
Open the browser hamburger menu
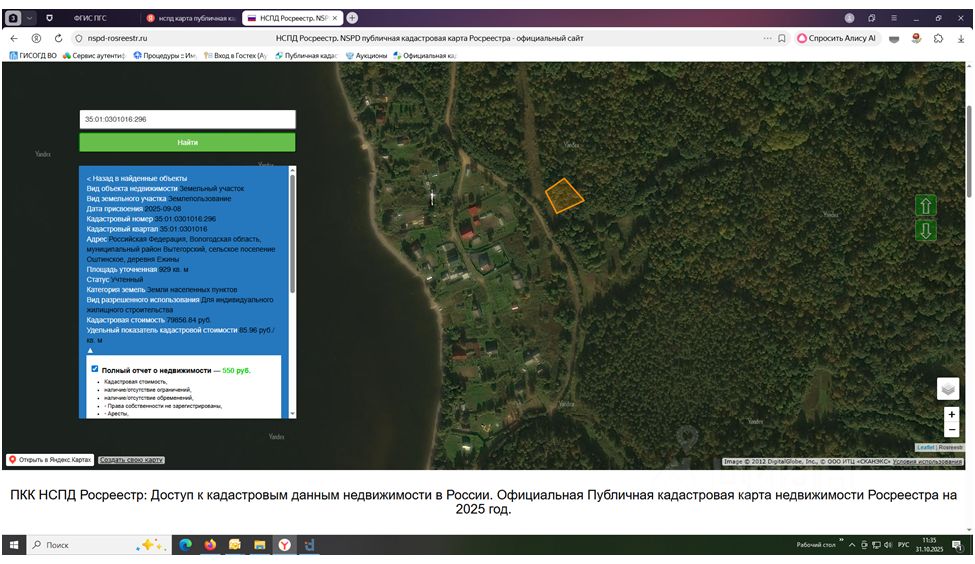(x=894, y=18)
